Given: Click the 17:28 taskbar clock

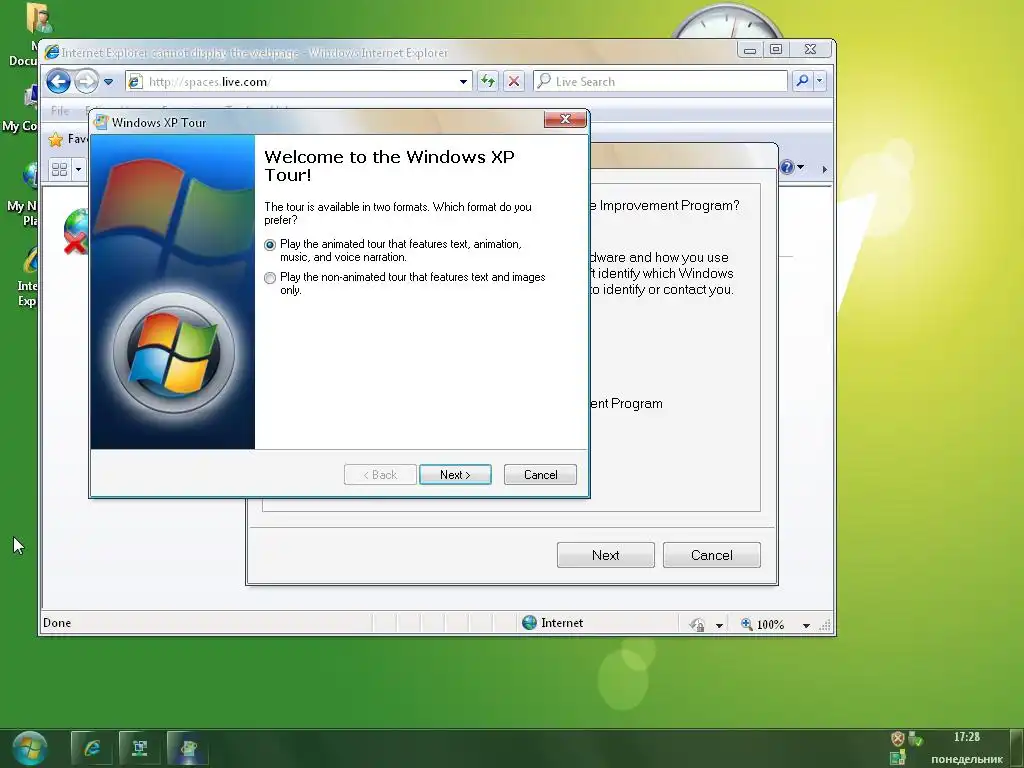Looking at the screenshot, I should pos(967,737).
